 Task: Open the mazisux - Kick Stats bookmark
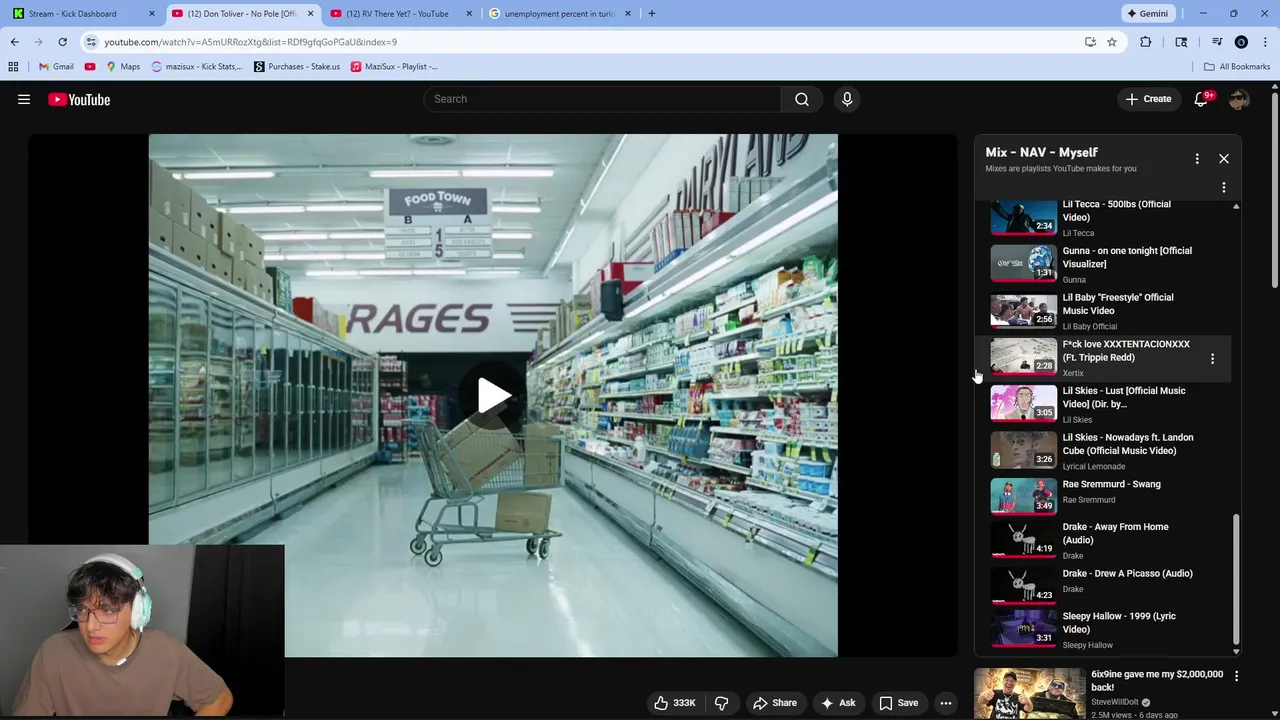click(x=197, y=66)
